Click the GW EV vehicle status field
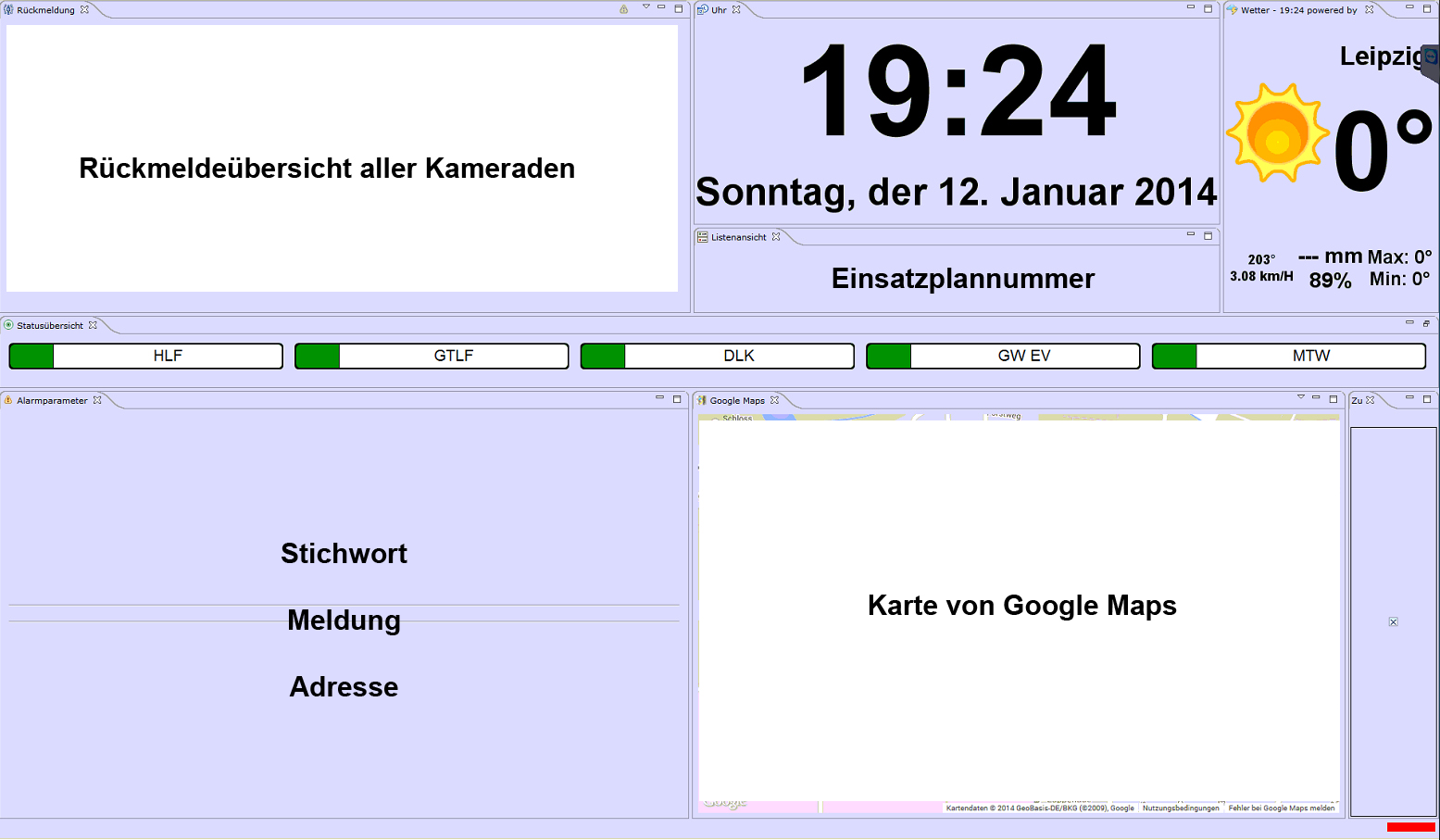This screenshot has width=1440, height=840. 1024,356
